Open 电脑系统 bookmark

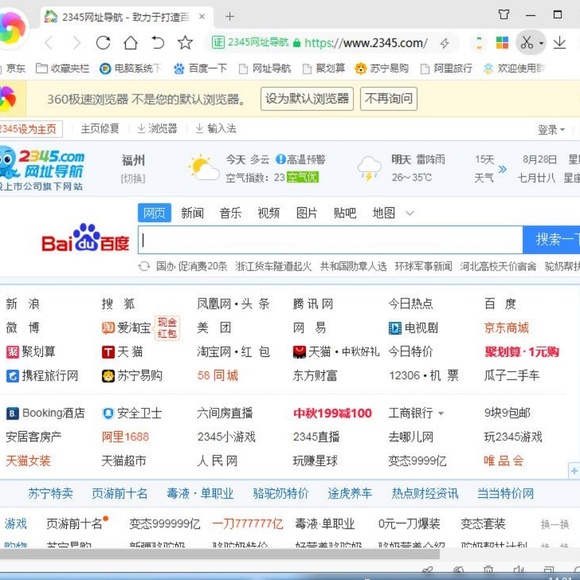pyautogui.click(x=131, y=68)
